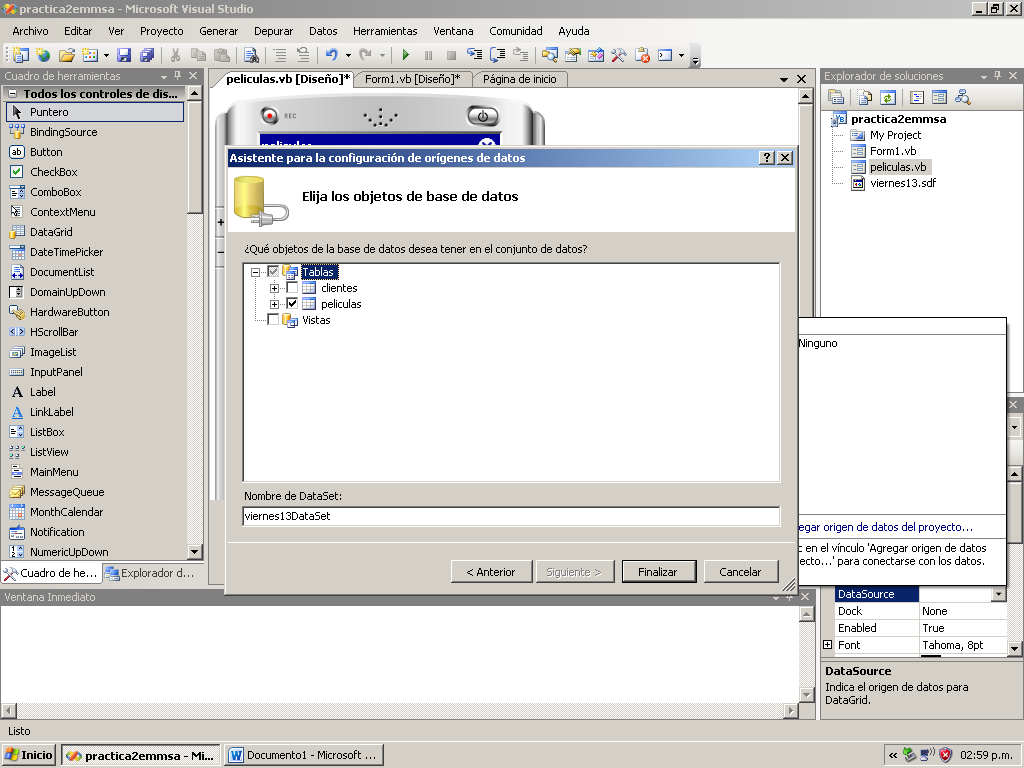Save the current file with the floppy icon
The width and height of the screenshot is (1024, 768).
(124, 56)
